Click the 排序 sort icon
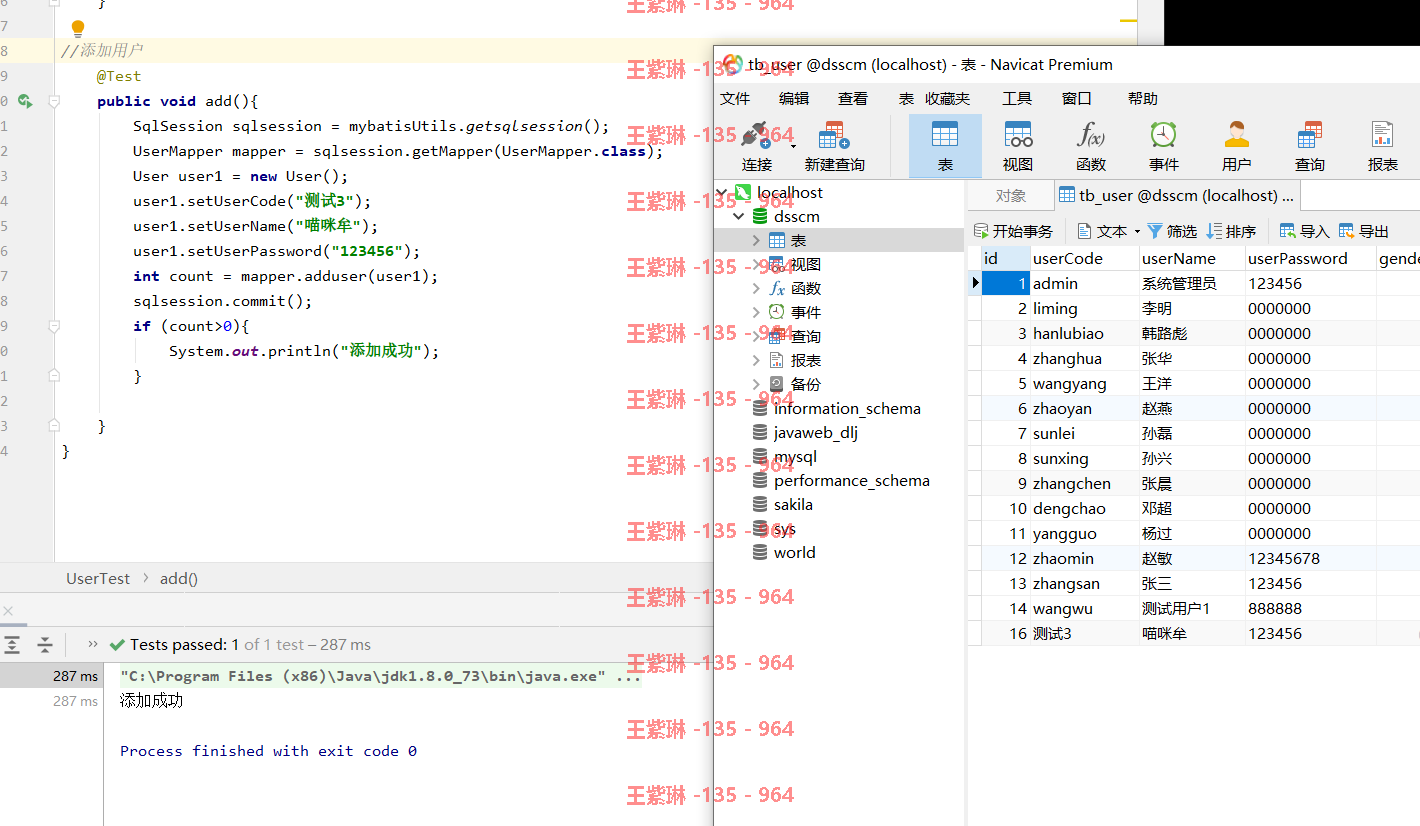This screenshot has width=1420, height=826. (1214, 231)
